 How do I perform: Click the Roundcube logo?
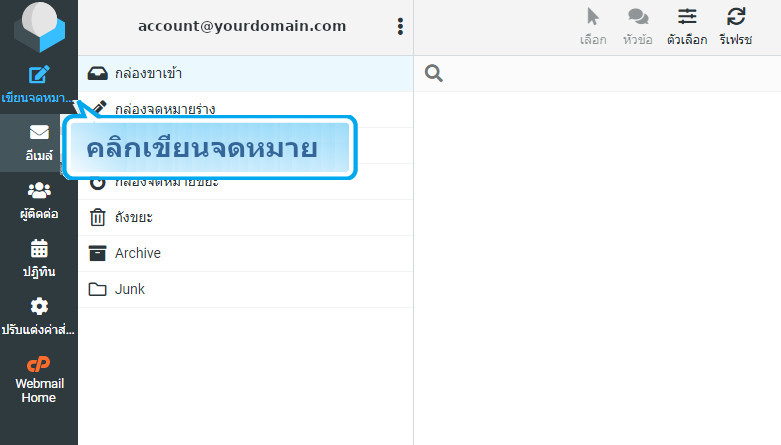(39, 27)
